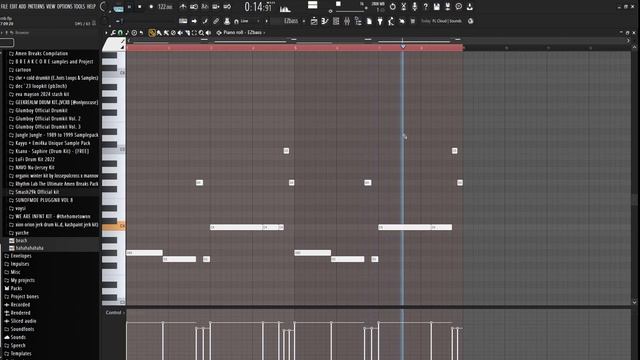Click the transport record button

point(151,7)
